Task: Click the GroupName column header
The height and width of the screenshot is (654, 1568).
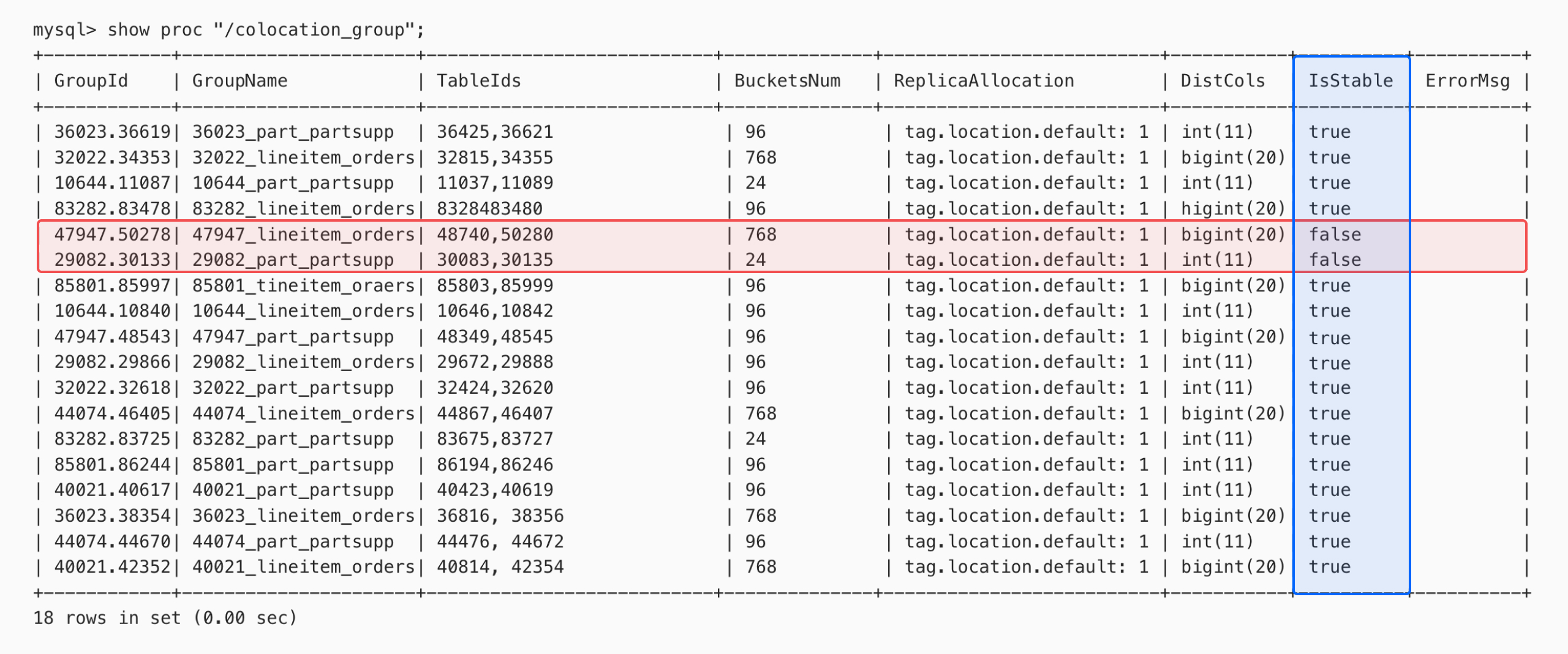Action: (239, 80)
